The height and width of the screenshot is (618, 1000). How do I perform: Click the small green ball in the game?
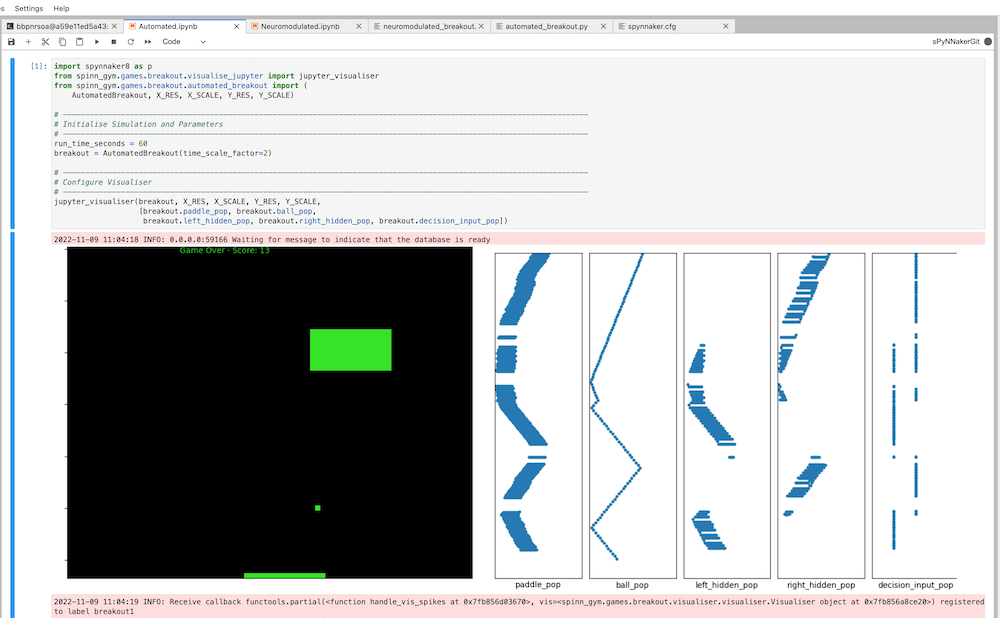(x=318, y=508)
